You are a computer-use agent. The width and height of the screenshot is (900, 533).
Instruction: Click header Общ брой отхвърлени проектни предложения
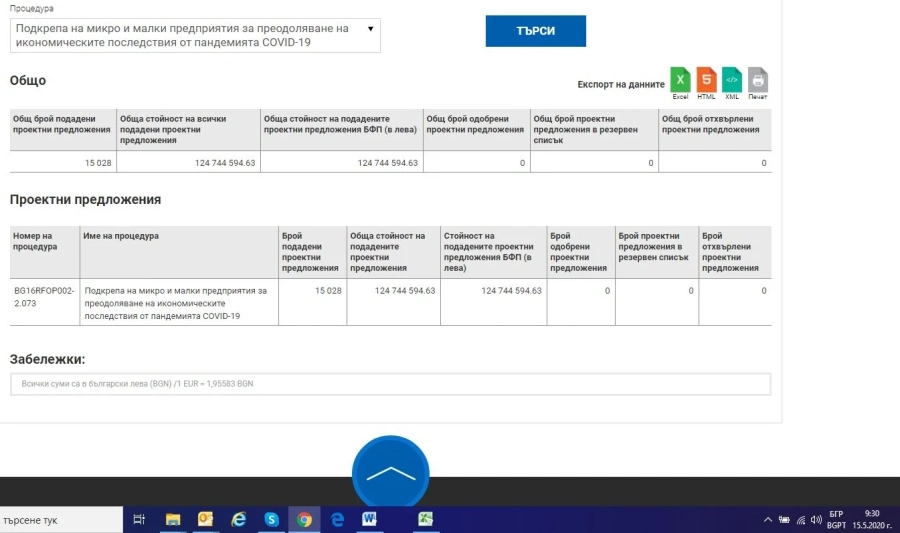coord(715,130)
